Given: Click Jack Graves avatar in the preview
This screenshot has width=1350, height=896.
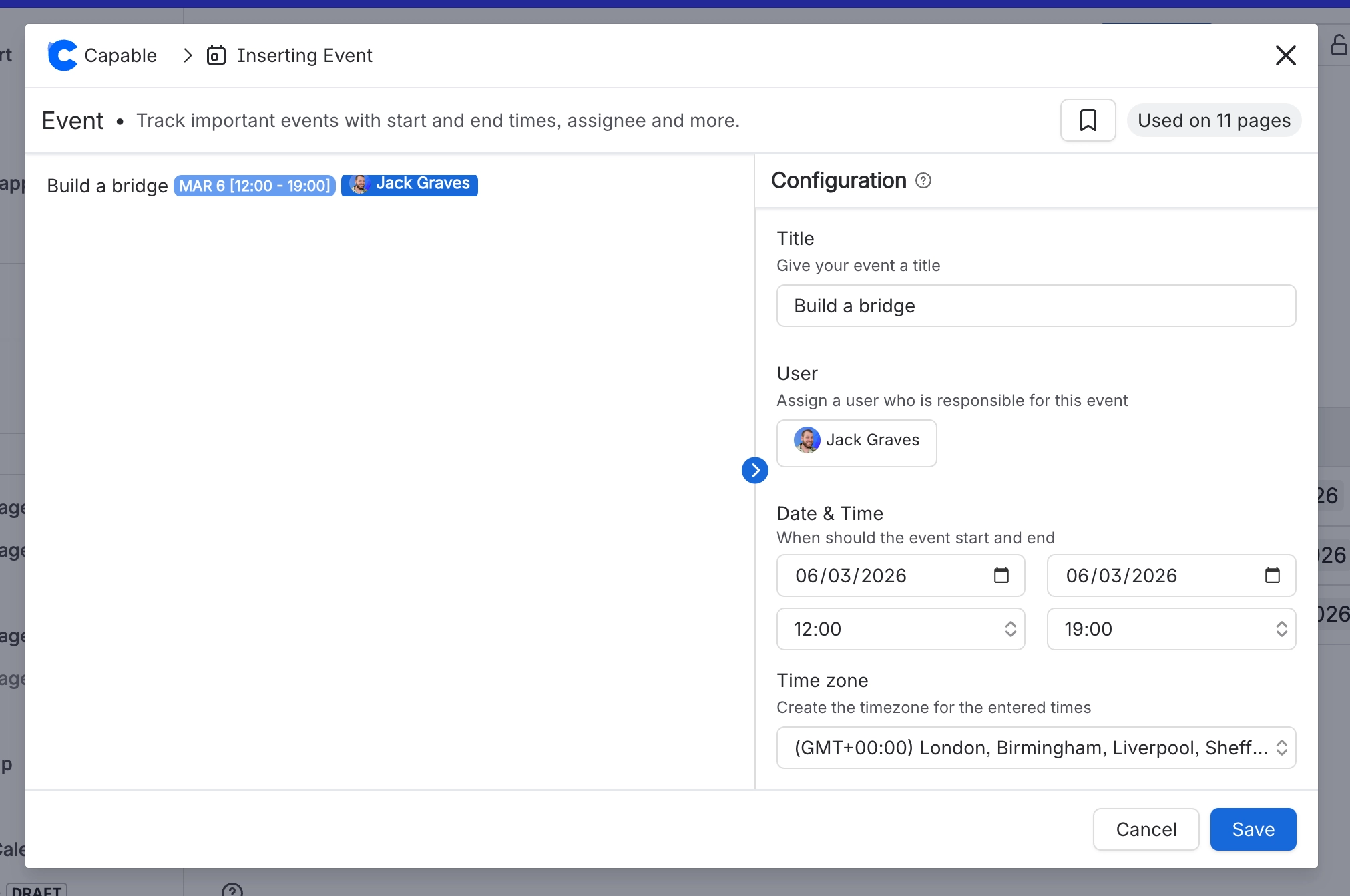Looking at the screenshot, I should (359, 184).
